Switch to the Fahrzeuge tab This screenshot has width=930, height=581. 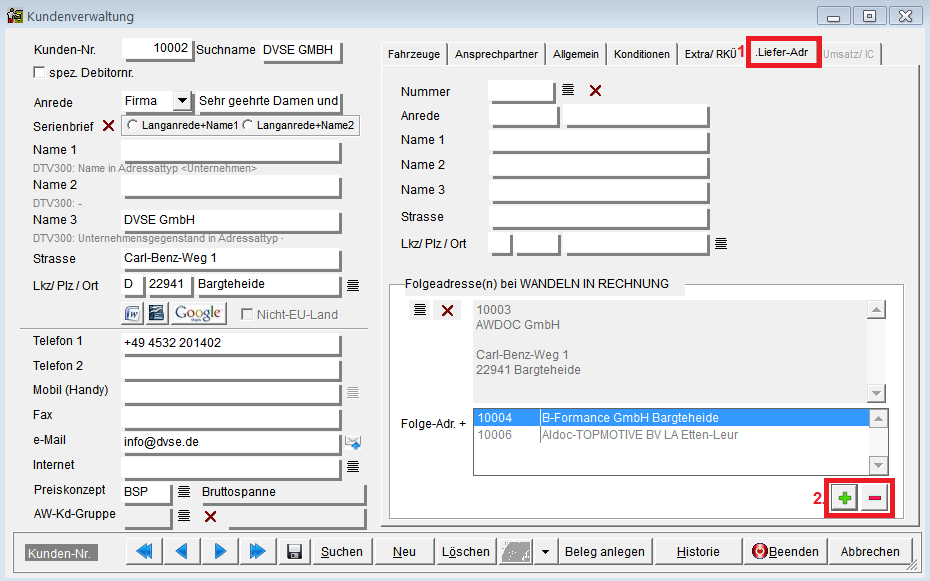(x=414, y=54)
